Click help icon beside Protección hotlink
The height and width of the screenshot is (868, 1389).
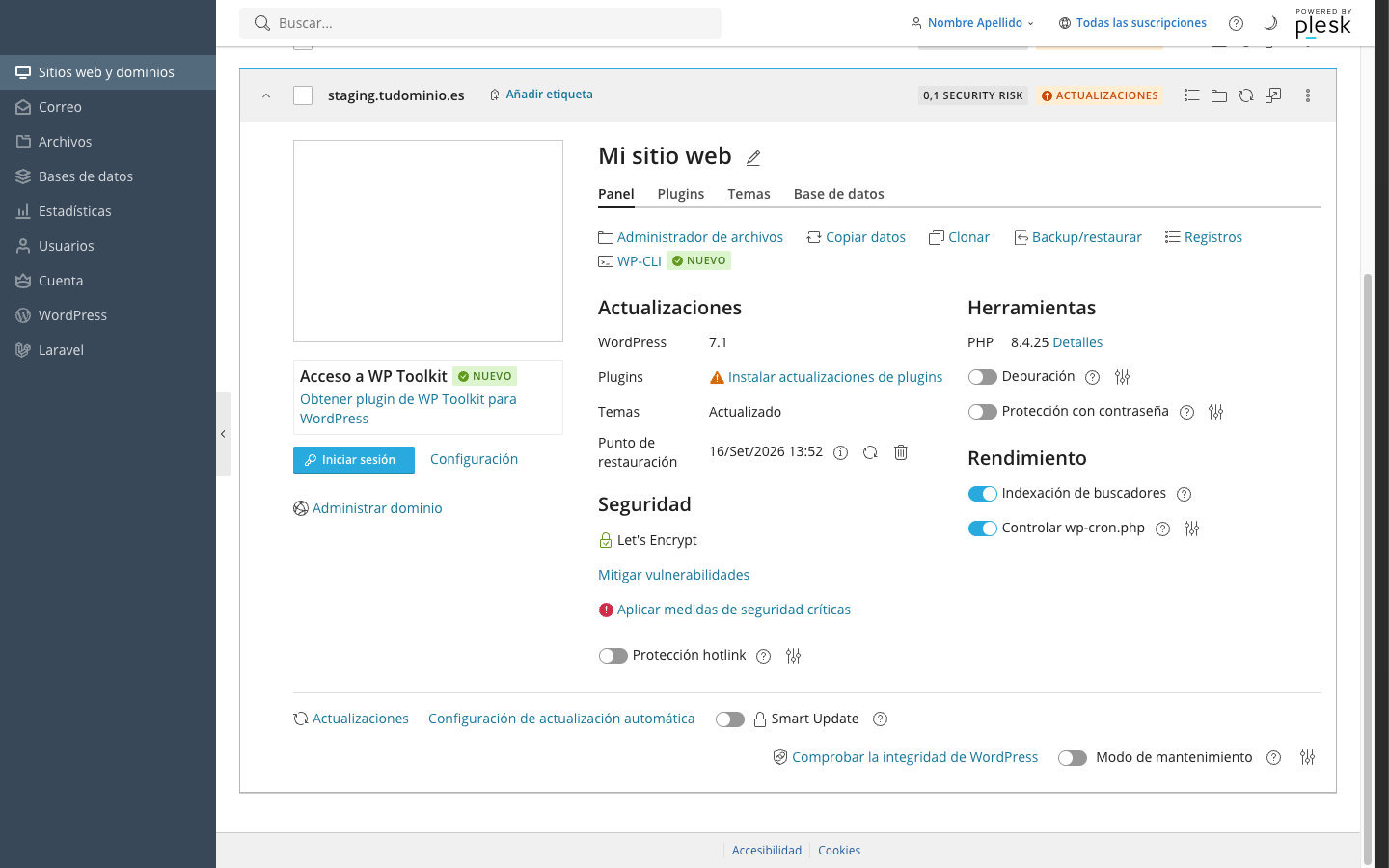click(763, 656)
